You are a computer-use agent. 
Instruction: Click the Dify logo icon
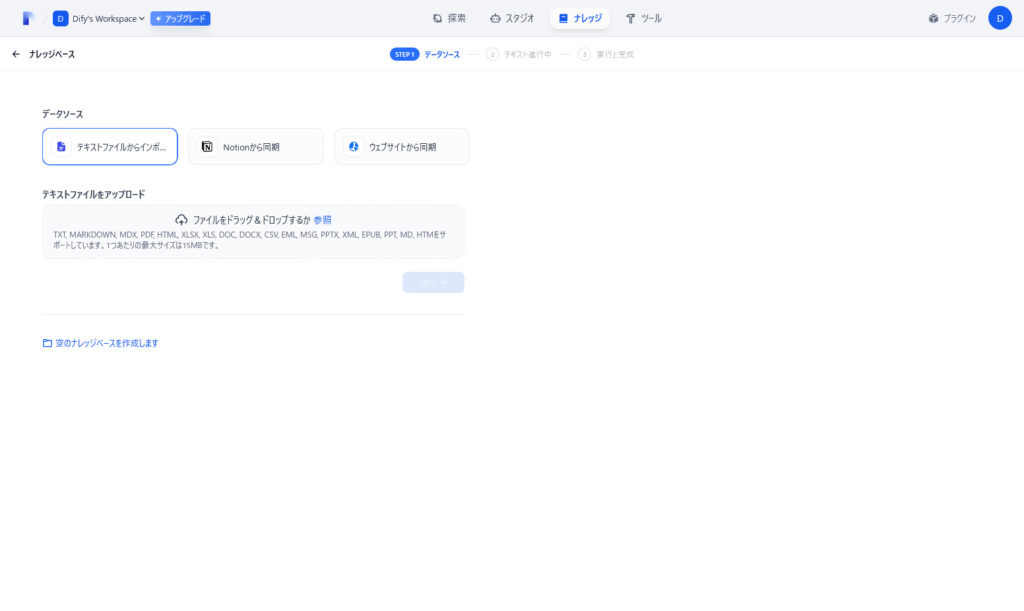(x=28, y=18)
